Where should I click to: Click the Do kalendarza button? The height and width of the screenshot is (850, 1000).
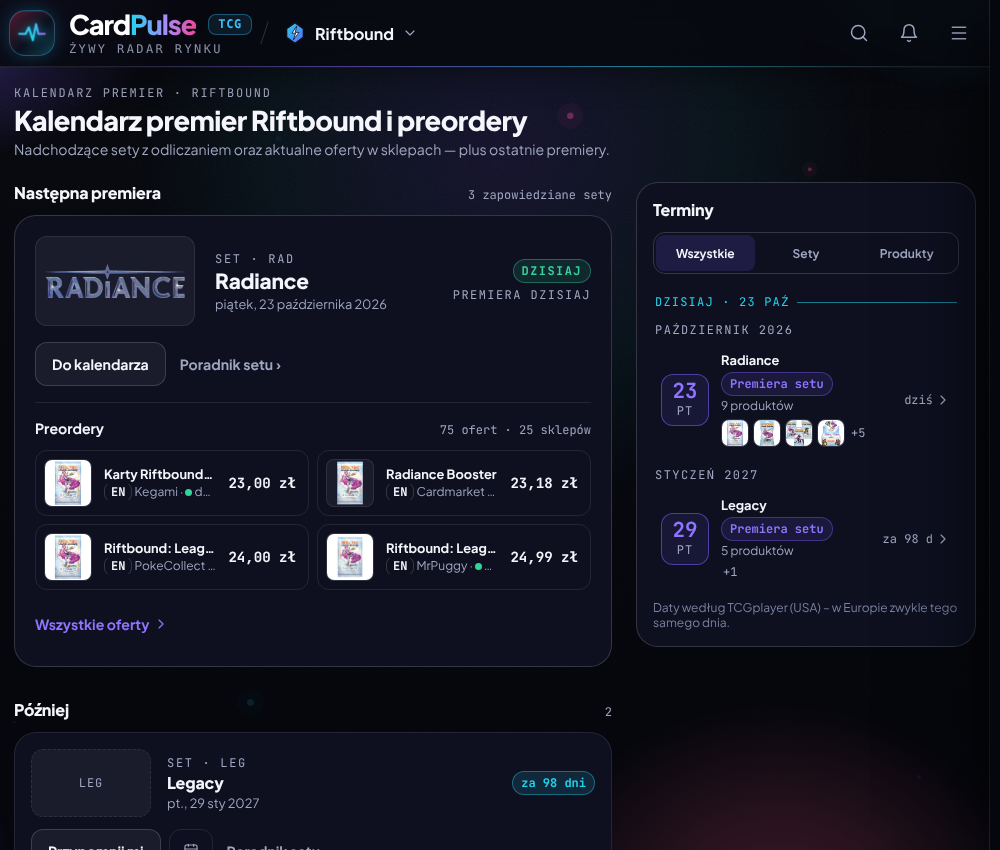tap(100, 364)
